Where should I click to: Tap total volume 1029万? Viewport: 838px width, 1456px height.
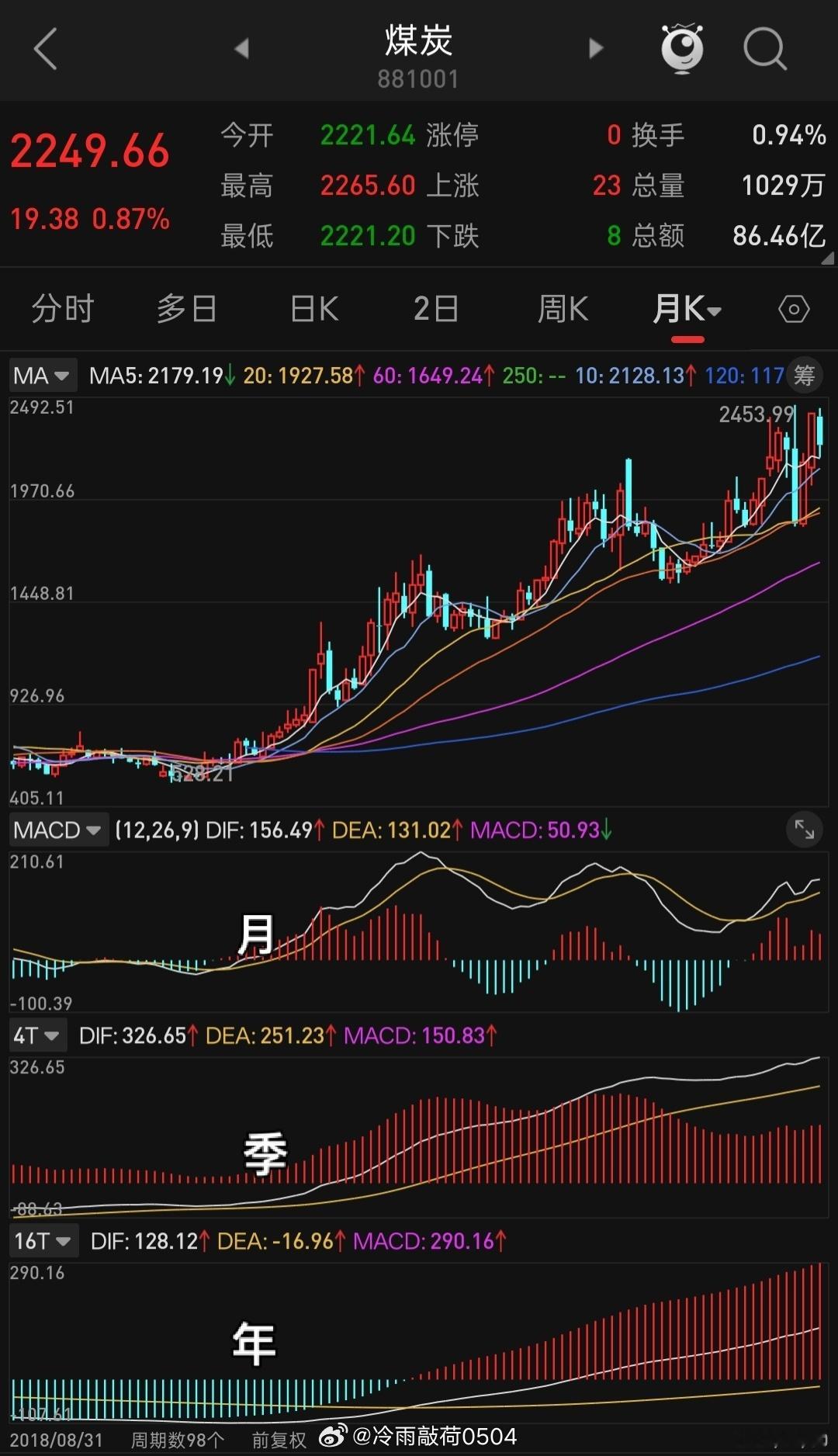point(783,185)
